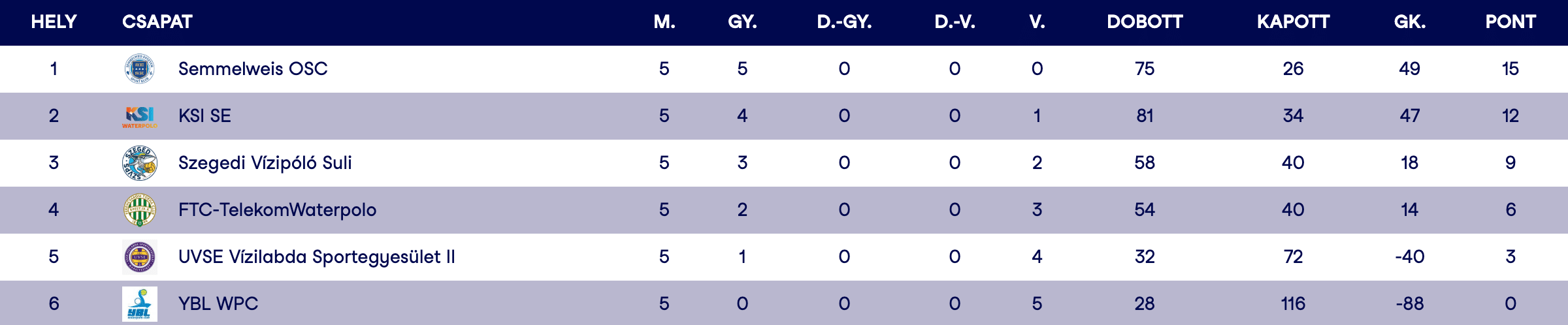This screenshot has height=325, width=1568.
Task: Open FTC-TelekomWaterpolo team page
Action: 277,210
